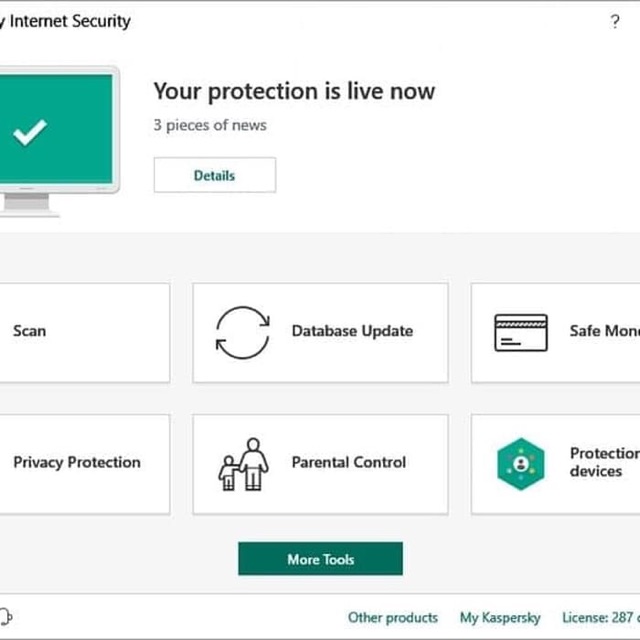This screenshot has width=640, height=640.
Task: Click the Parental Control adult and child icon
Action: coord(243,463)
